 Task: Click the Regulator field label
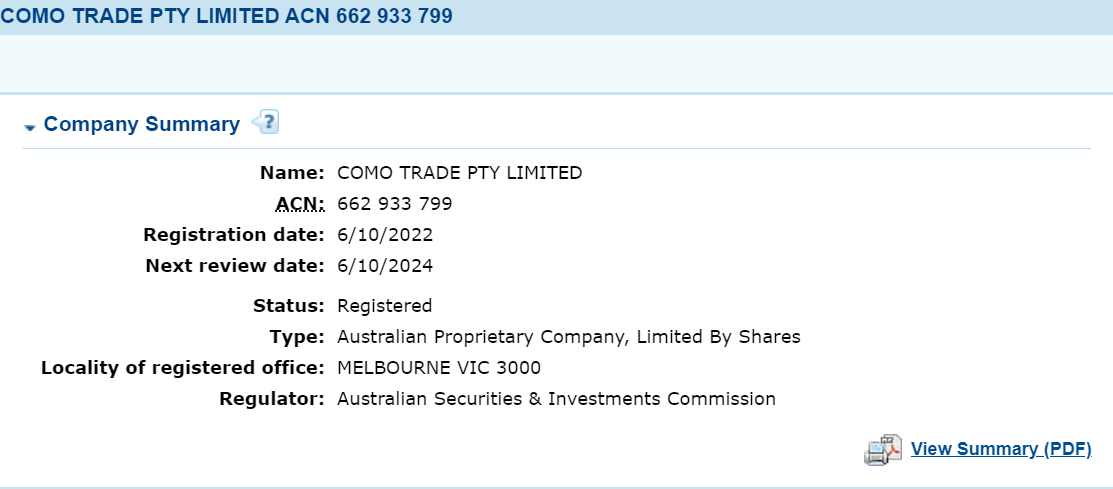(x=272, y=399)
